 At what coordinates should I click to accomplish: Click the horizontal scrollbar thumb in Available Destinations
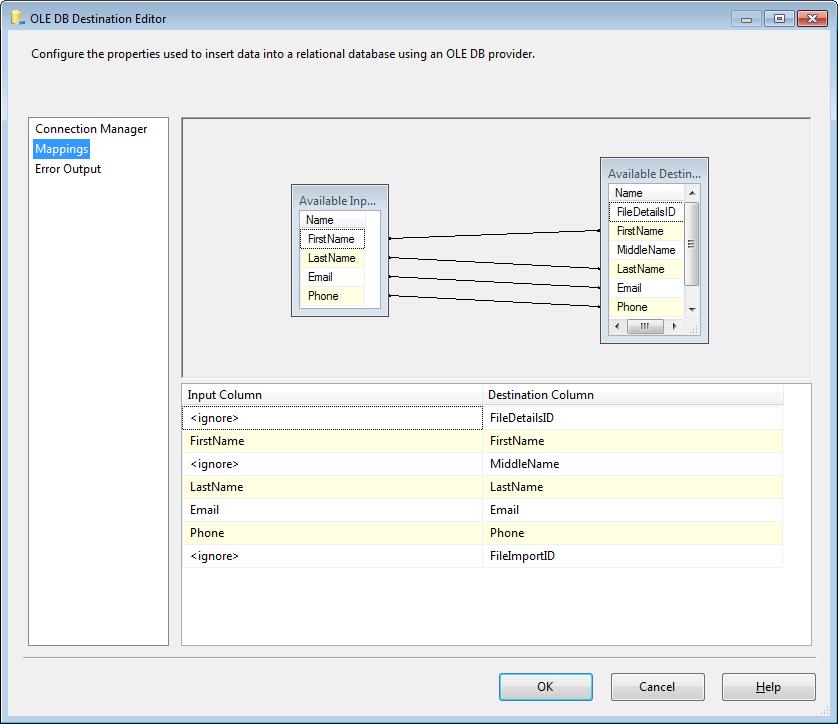point(645,326)
